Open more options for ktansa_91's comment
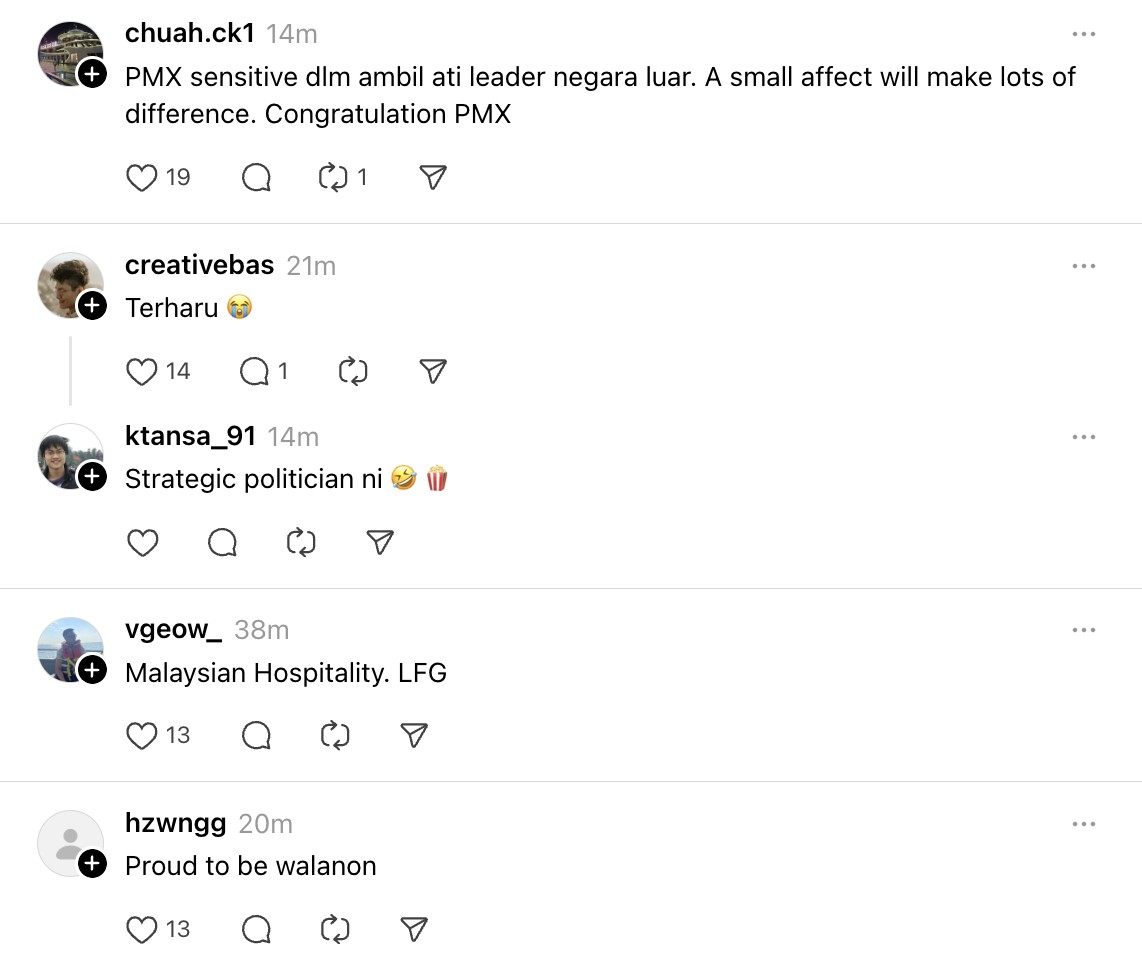The image size is (1142, 962). pos(1084,437)
